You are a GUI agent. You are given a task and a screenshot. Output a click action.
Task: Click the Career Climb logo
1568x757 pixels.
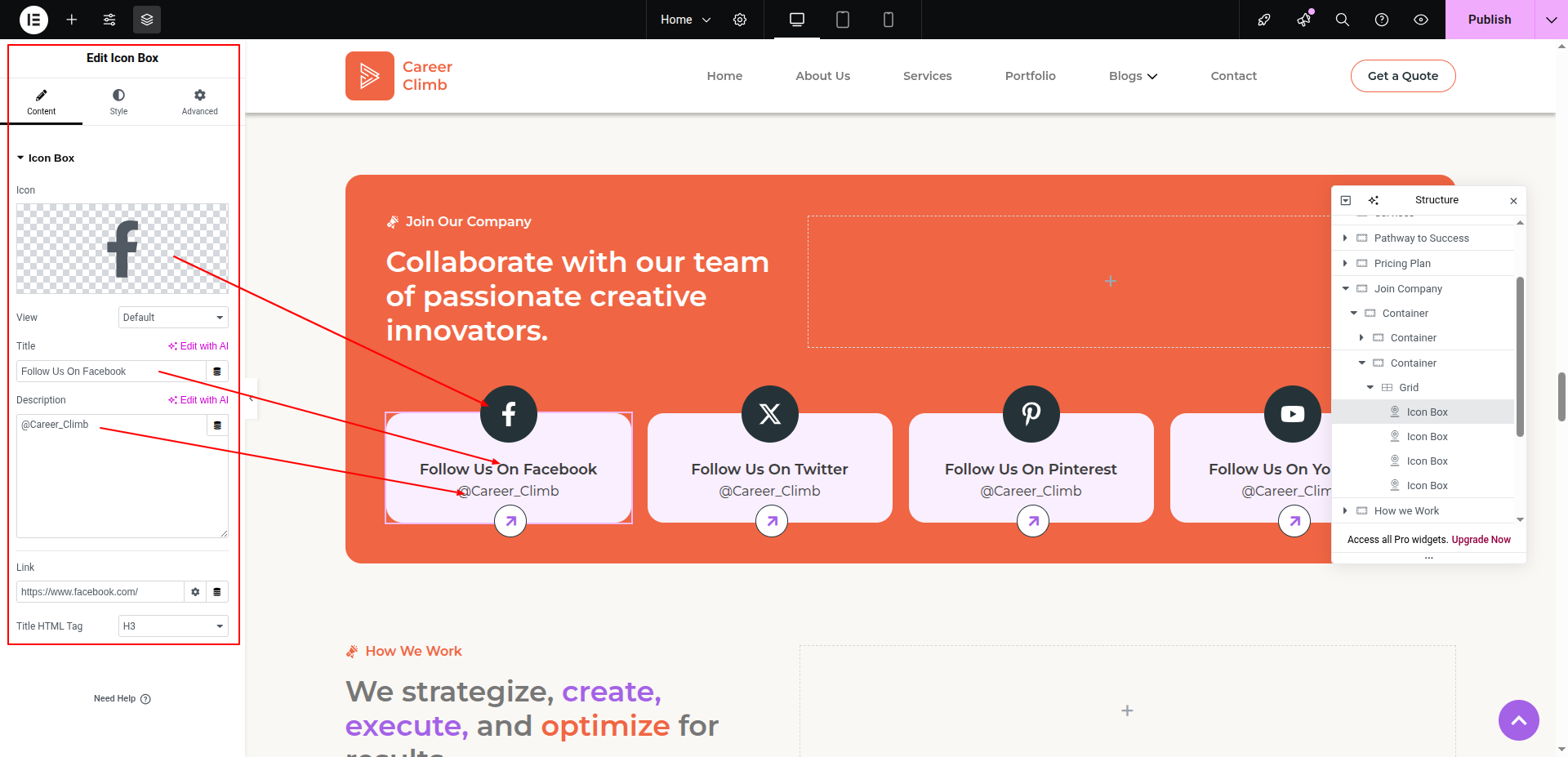pyautogui.click(x=399, y=76)
